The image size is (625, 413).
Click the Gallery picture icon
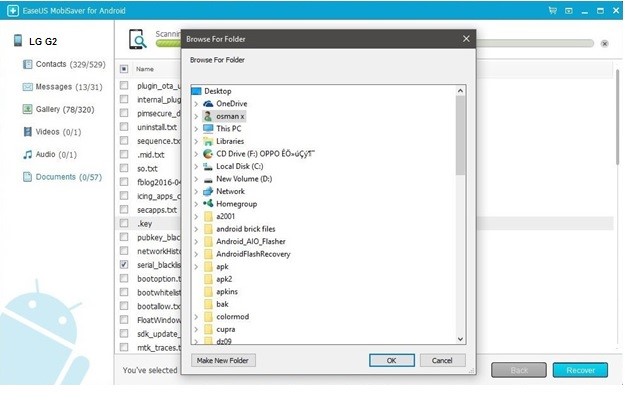[28, 109]
